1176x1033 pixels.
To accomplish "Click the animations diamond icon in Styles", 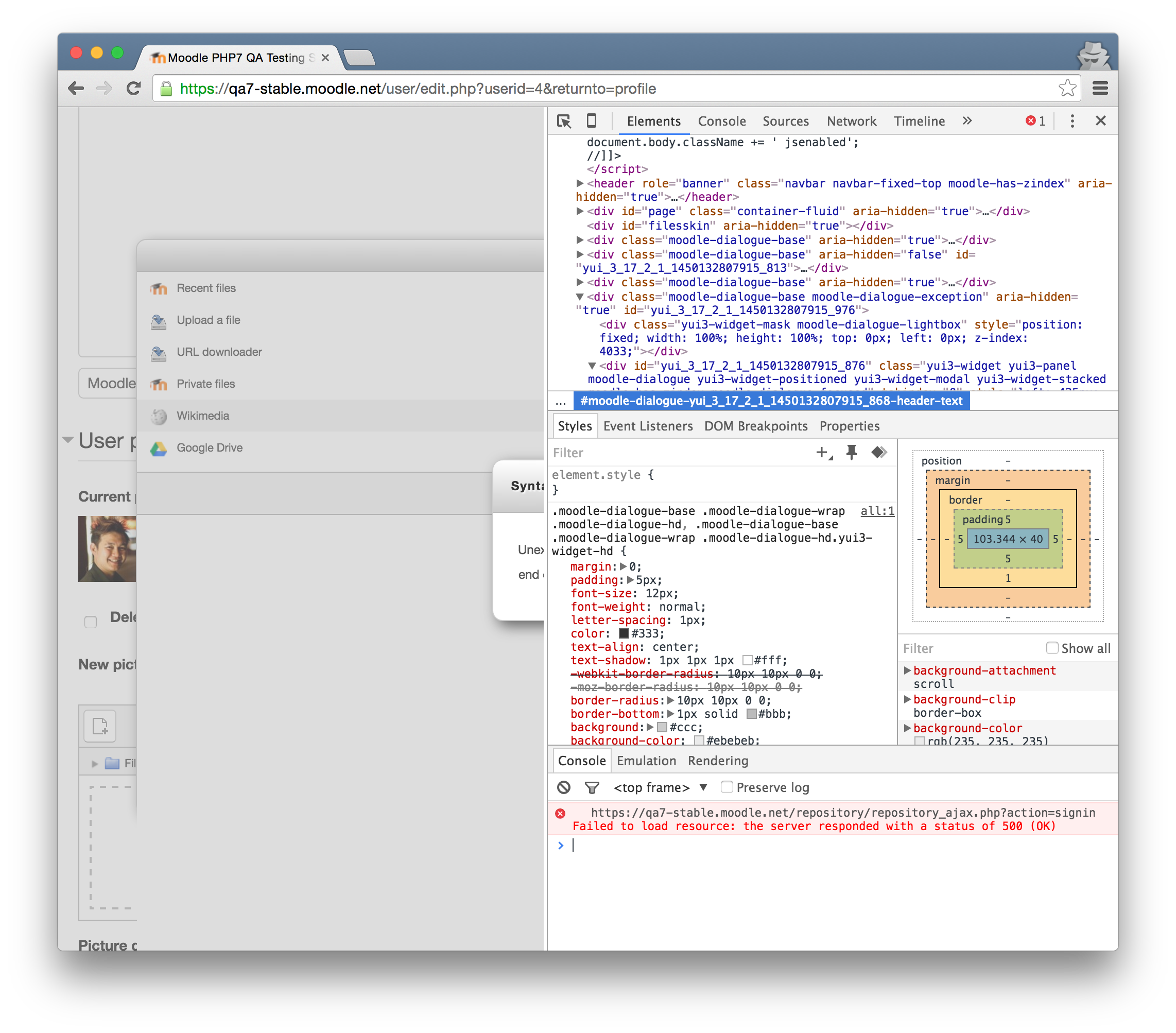I will [878, 452].
